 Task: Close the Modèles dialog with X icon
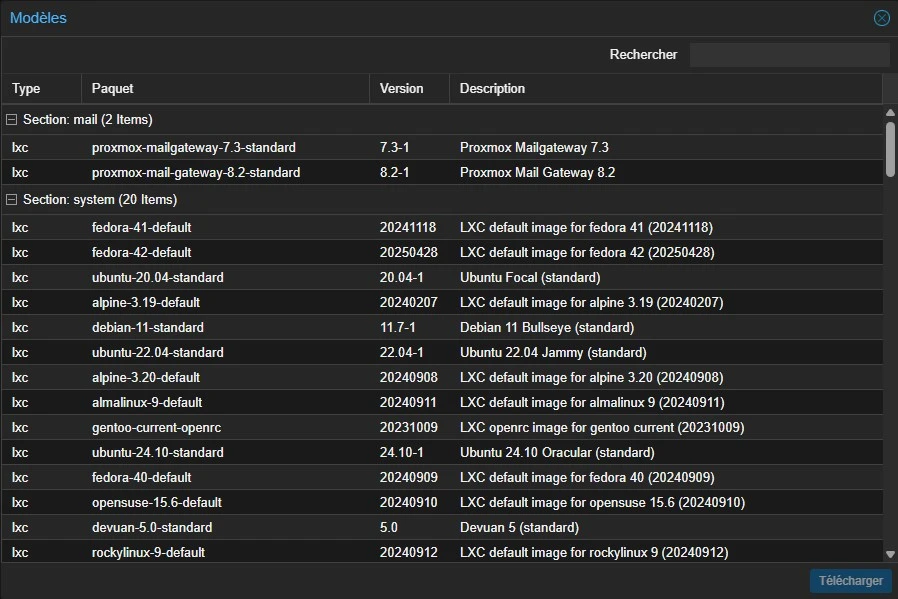881,18
